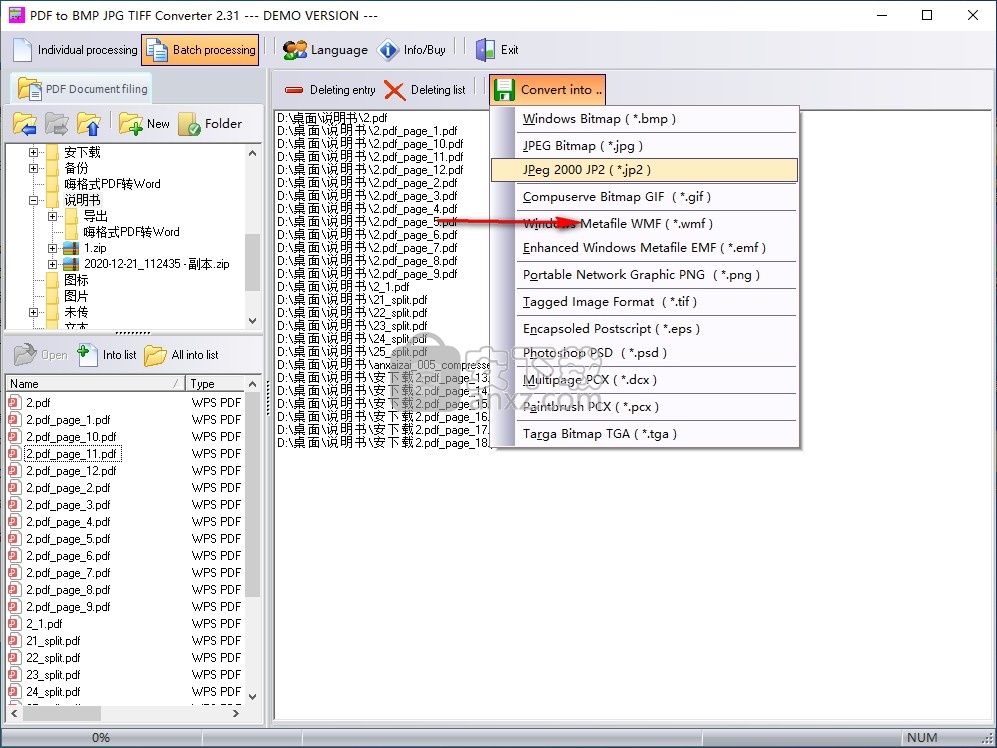Select 2.pdf_page_5.pdf in file list
Screen dimensions: 997x748
pos(68,539)
